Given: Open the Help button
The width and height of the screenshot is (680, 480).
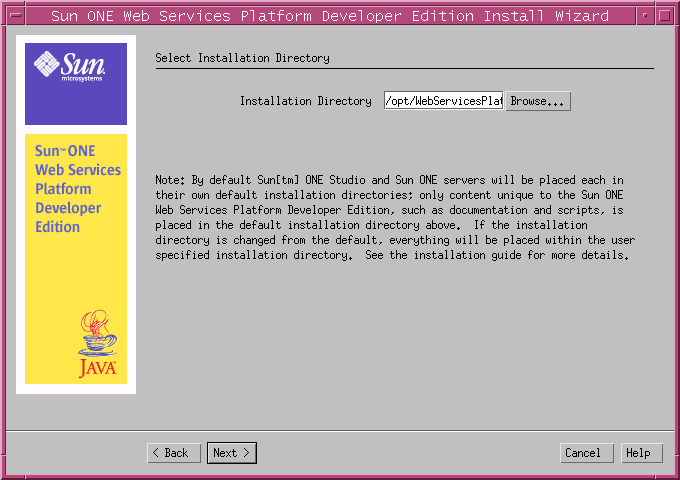Looking at the screenshot, I should (642, 453).
